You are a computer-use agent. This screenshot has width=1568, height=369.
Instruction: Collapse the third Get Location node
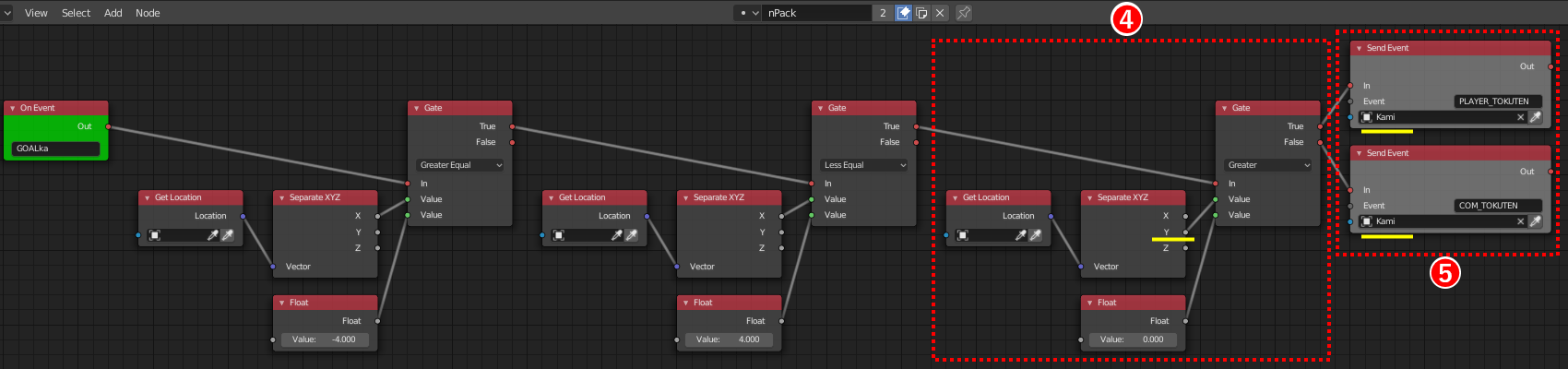pos(955,197)
